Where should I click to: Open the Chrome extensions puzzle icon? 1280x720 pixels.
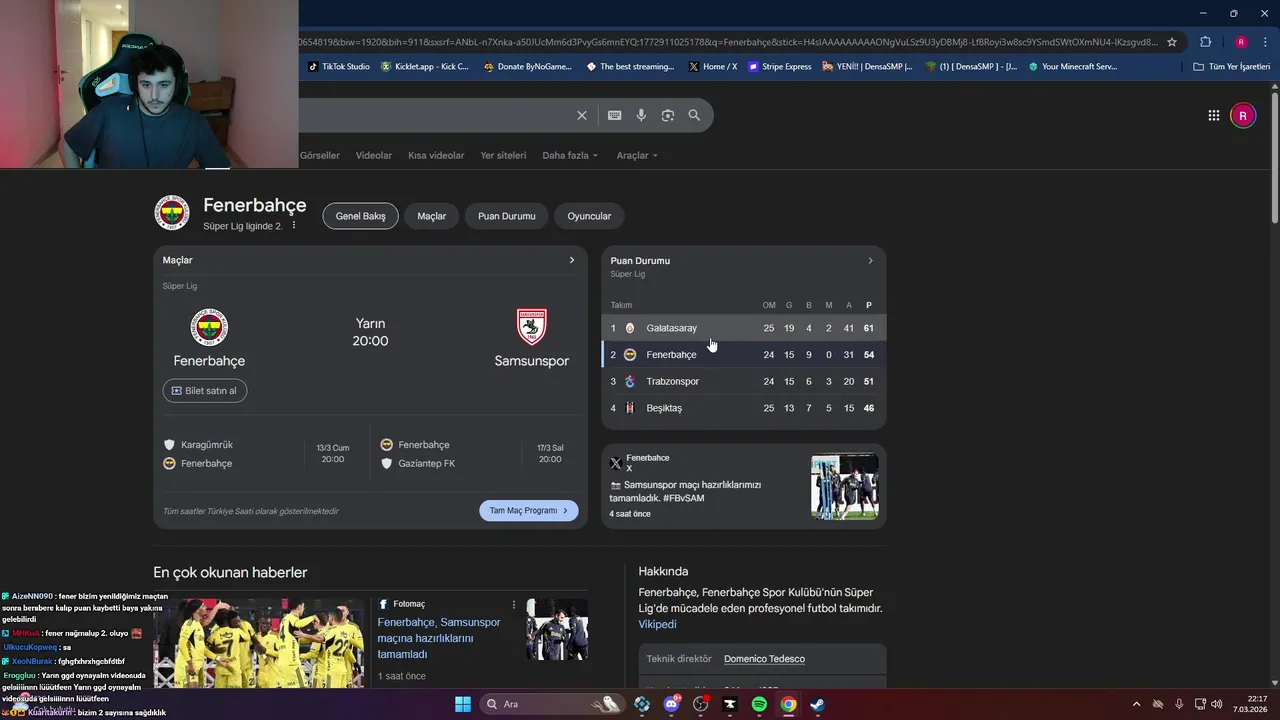coord(1205,42)
